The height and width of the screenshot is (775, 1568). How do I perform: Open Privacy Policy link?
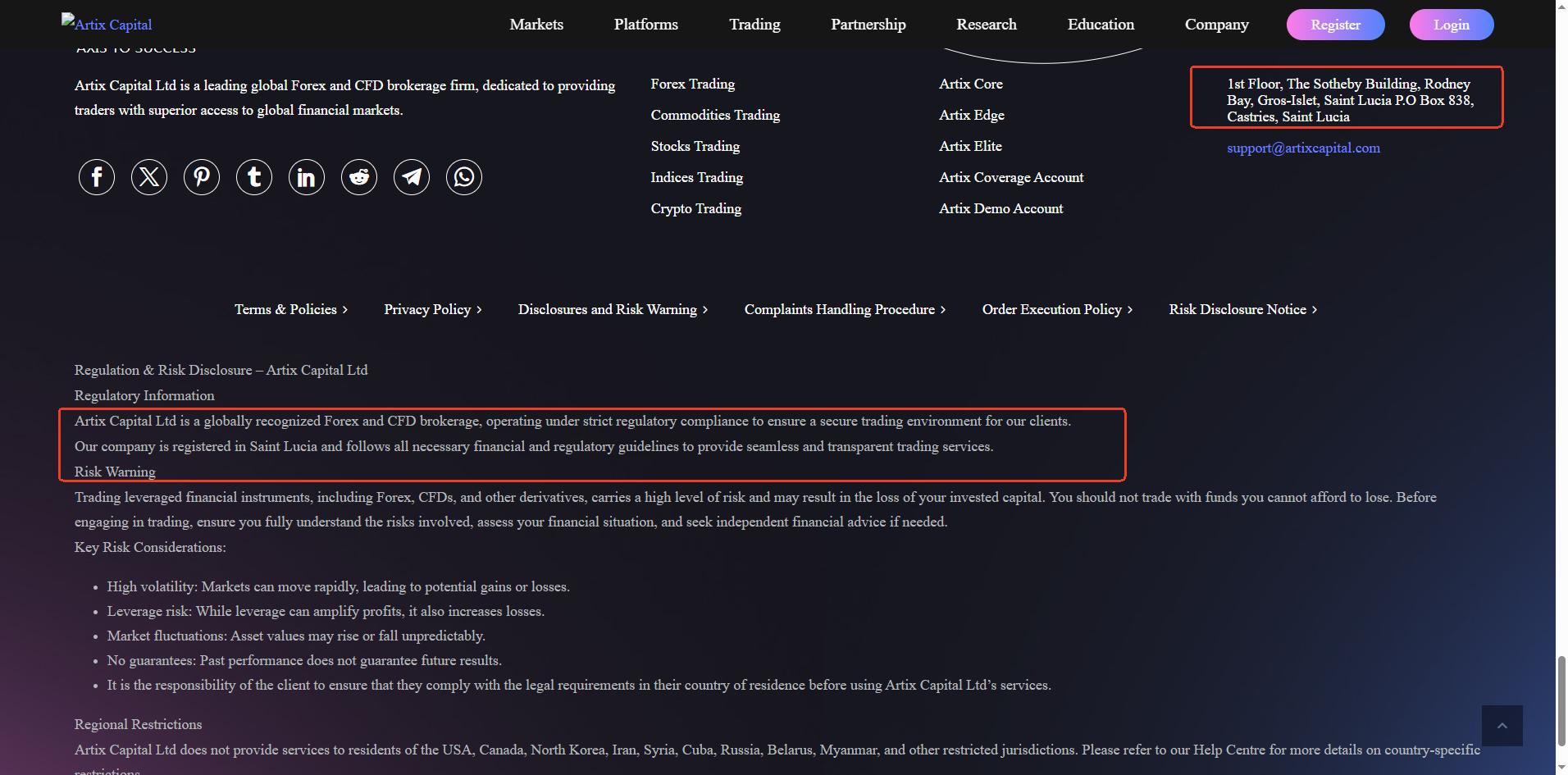433,309
